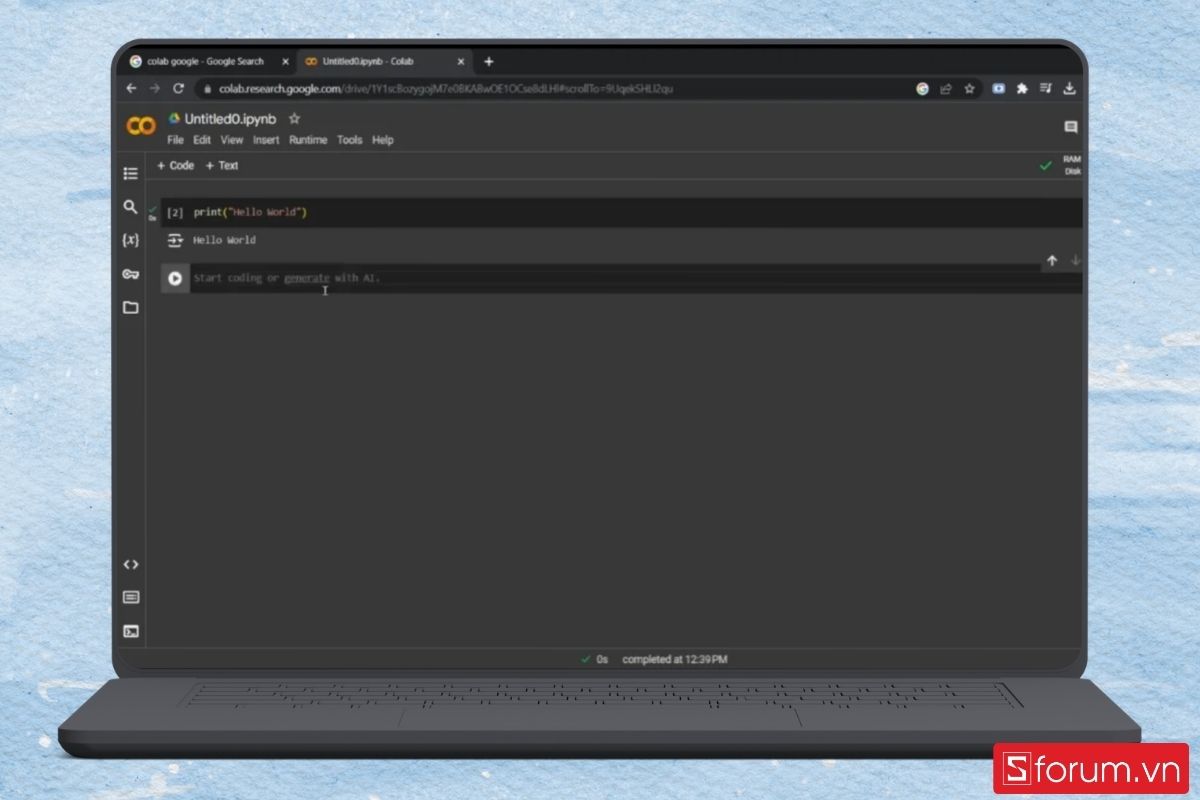Open the File menu
The image size is (1200, 800).
tap(175, 140)
